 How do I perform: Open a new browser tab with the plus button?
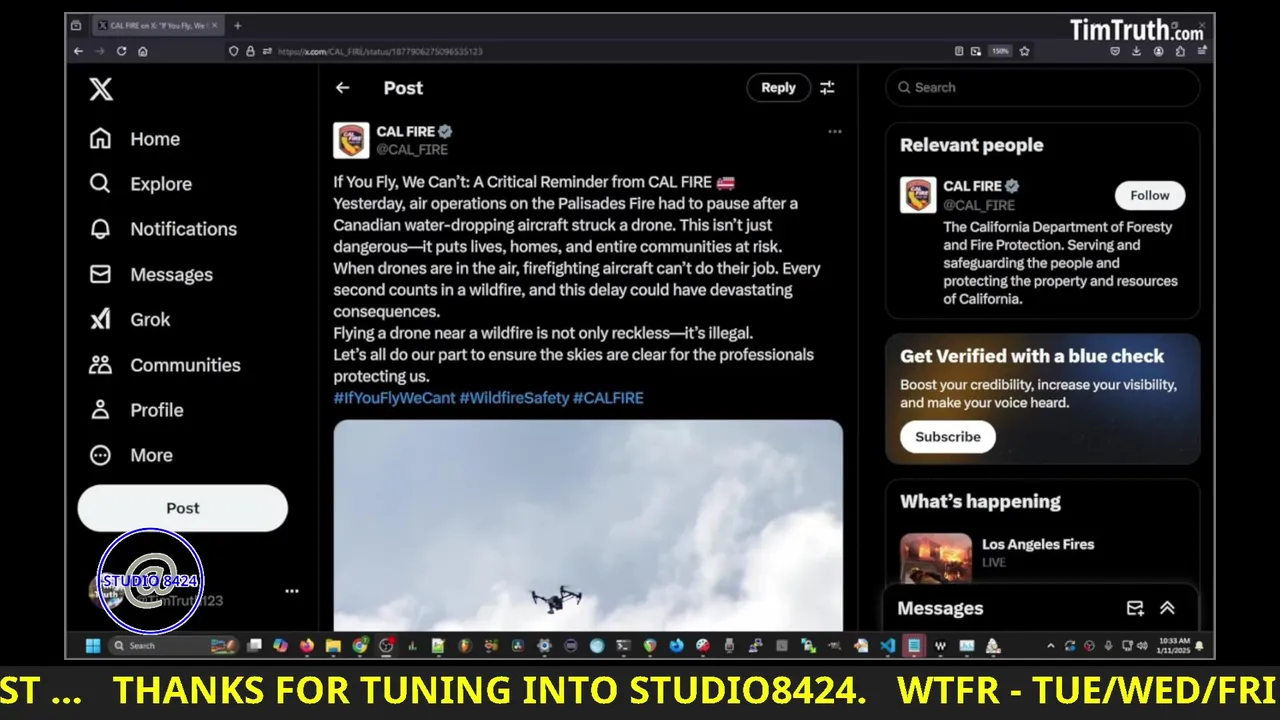click(x=237, y=25)
